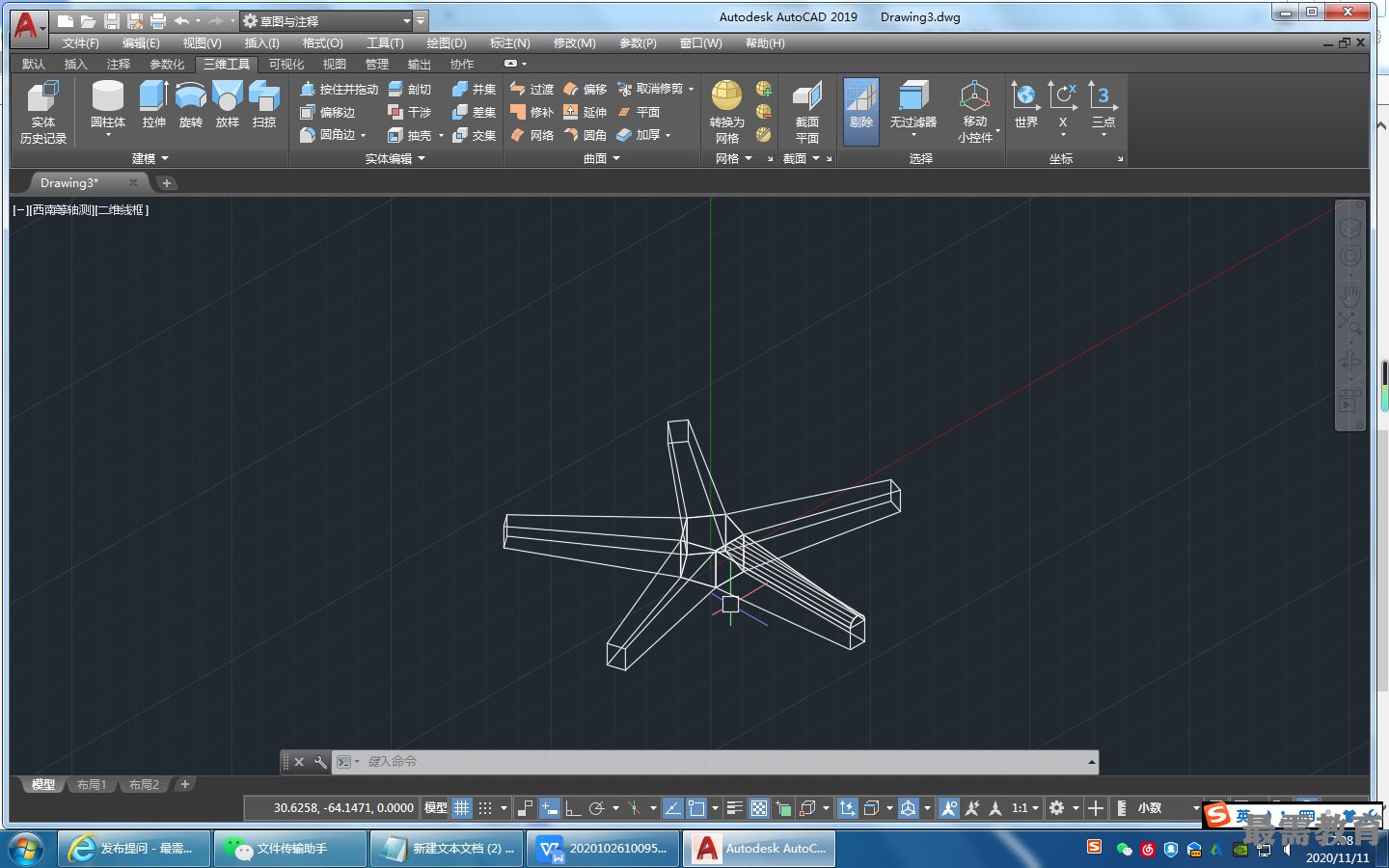This screenshot has height=868, width=1389.
Task: Click the coordinates readout in status bar
Action: 343,808
